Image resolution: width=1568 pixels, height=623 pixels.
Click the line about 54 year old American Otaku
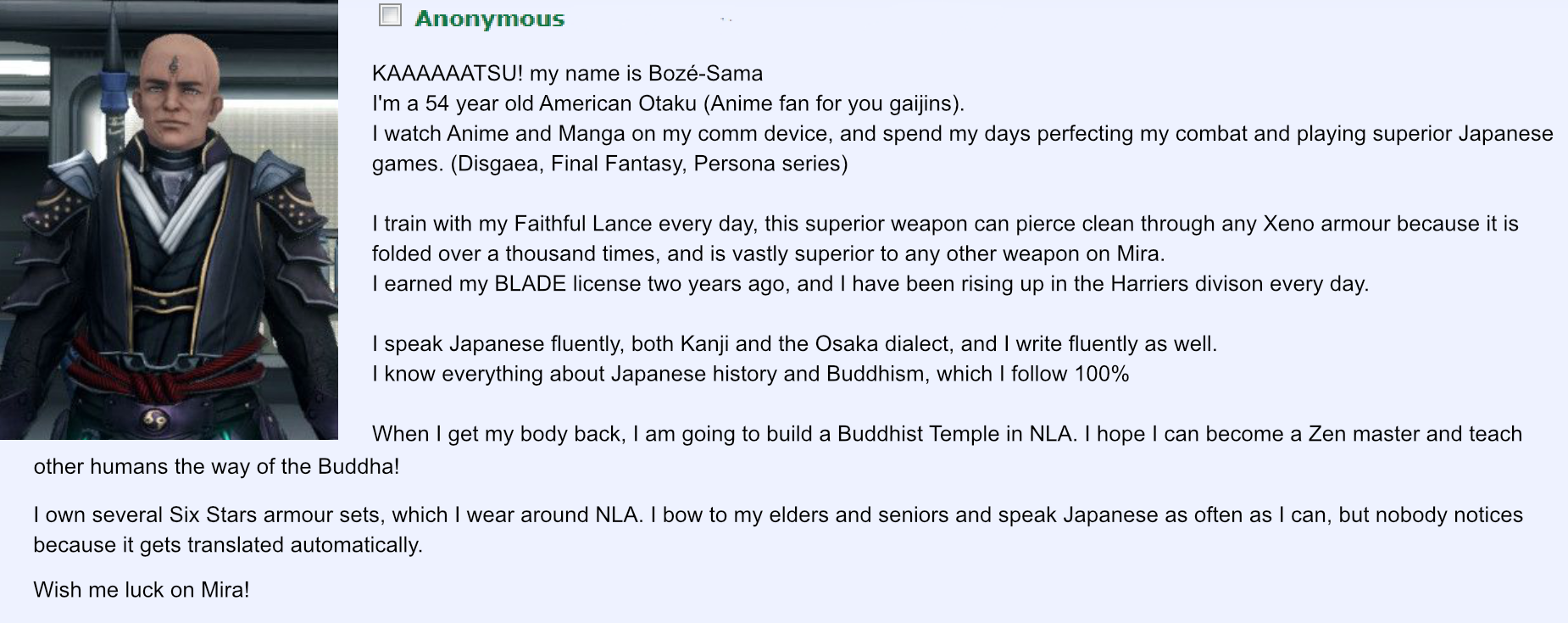tap(668, 103)
